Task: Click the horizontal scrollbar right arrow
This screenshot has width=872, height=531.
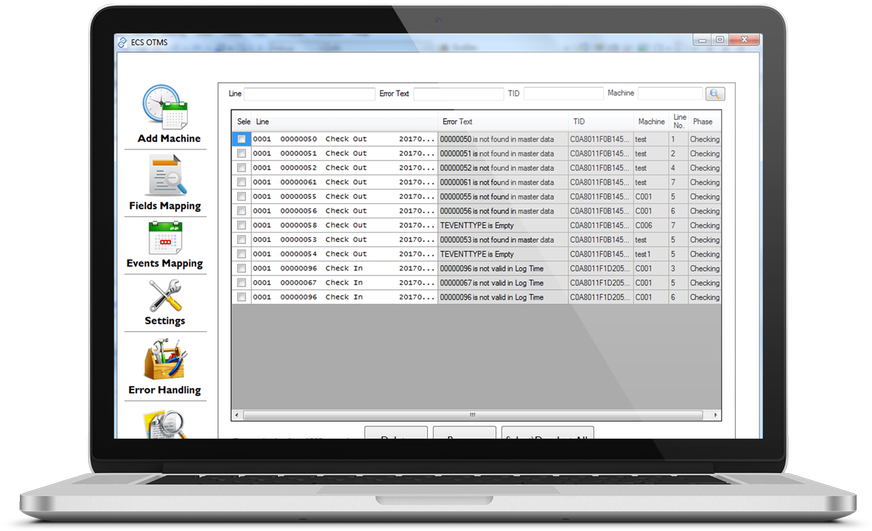Action: click(x=715, y=415)
